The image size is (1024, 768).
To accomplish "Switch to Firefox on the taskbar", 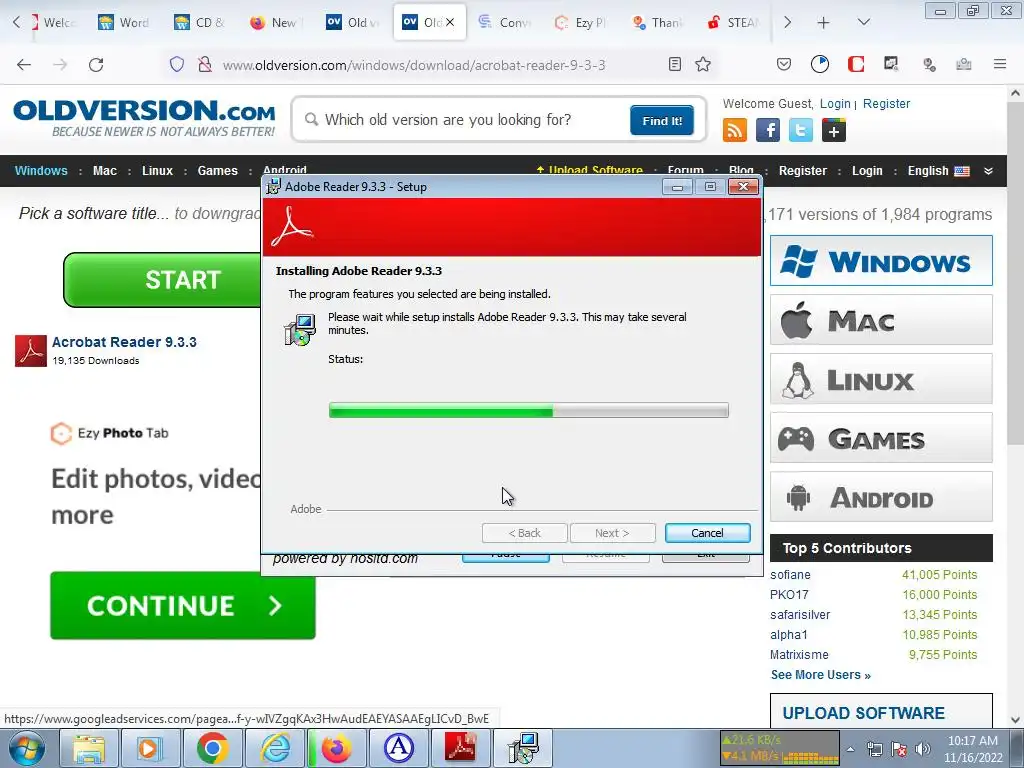I will 336,748.
